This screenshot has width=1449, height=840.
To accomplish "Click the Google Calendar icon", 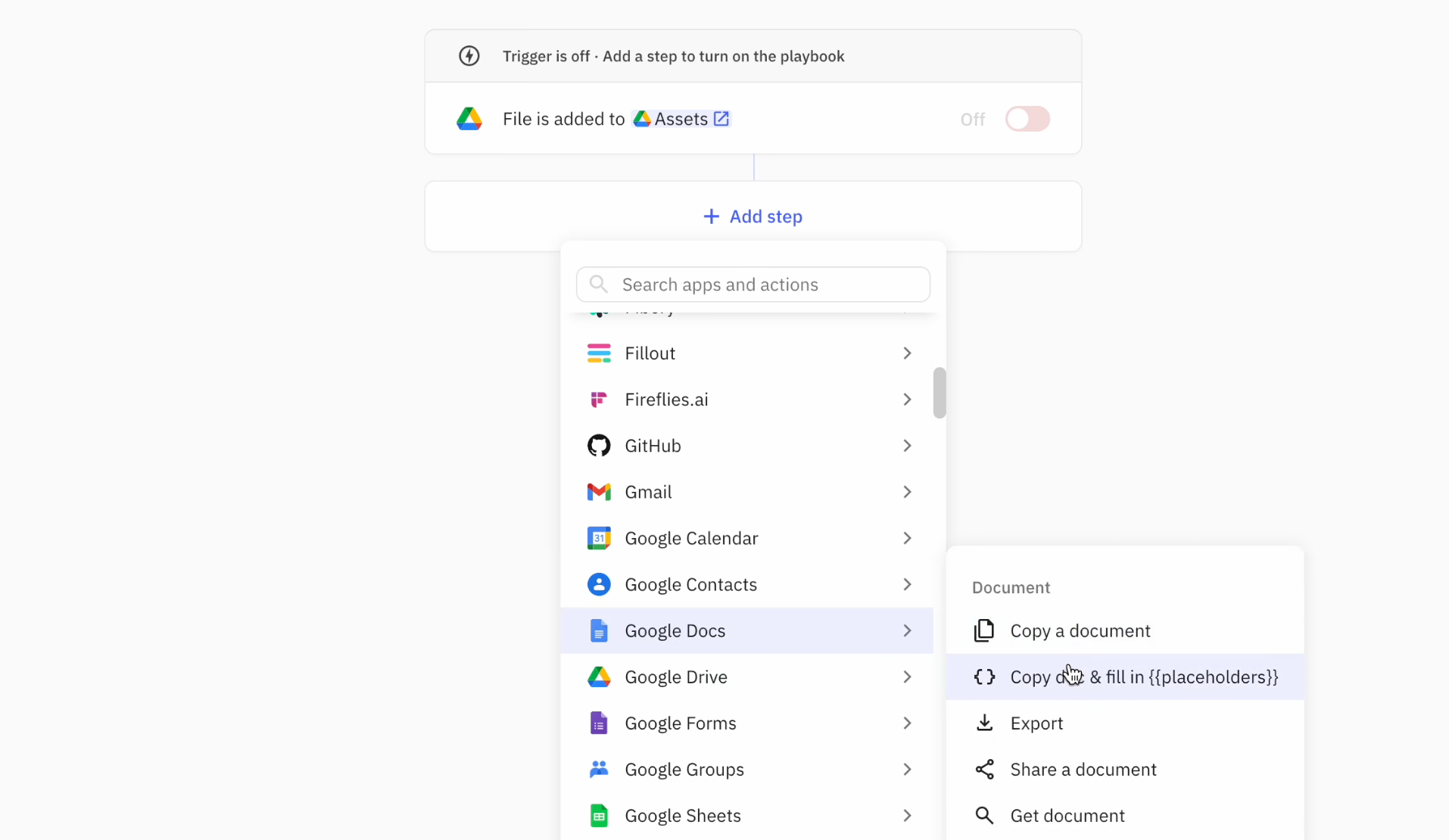I will [599, 538].
